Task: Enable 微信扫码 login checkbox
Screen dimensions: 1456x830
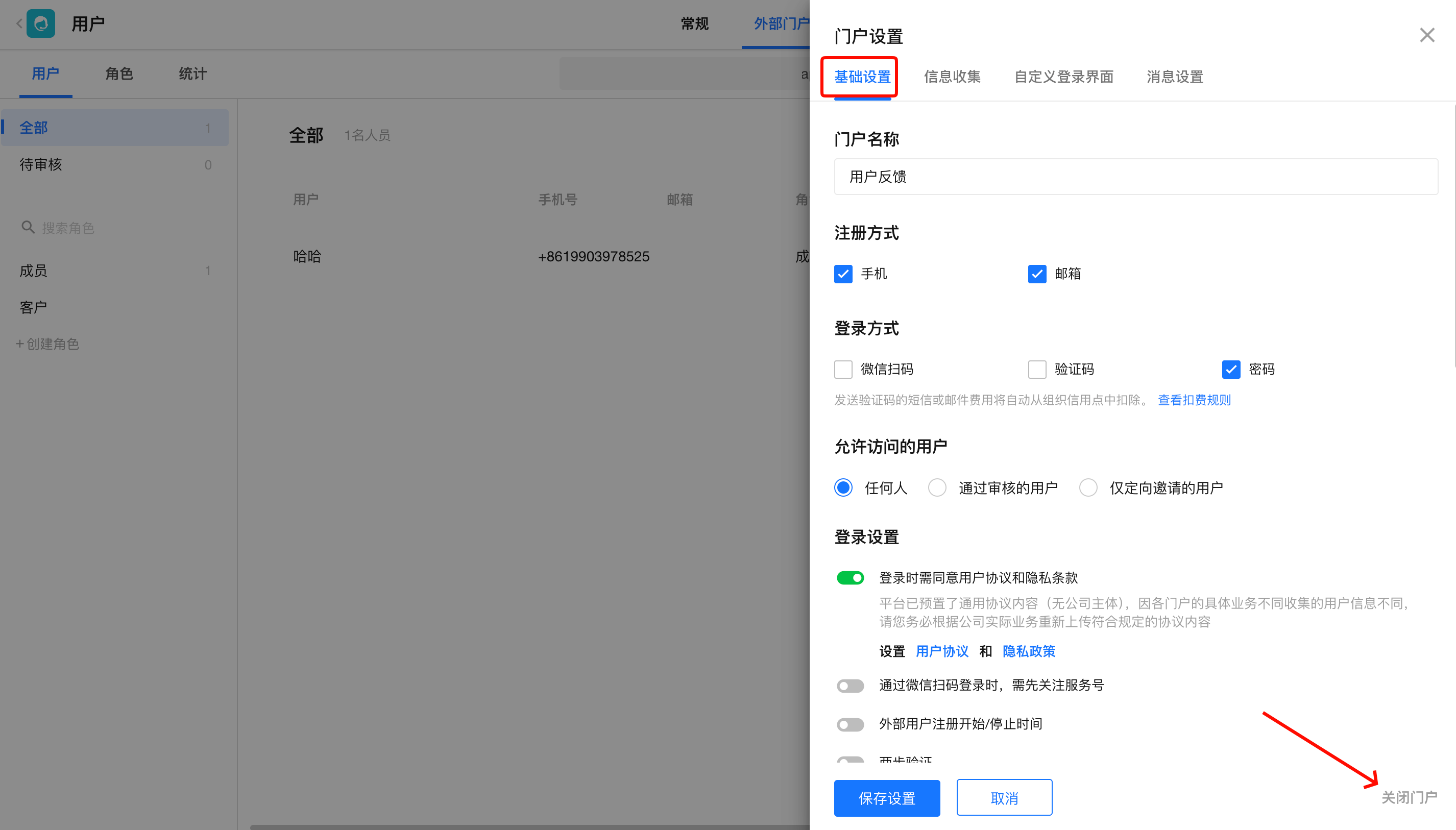Action: point(843,370)
